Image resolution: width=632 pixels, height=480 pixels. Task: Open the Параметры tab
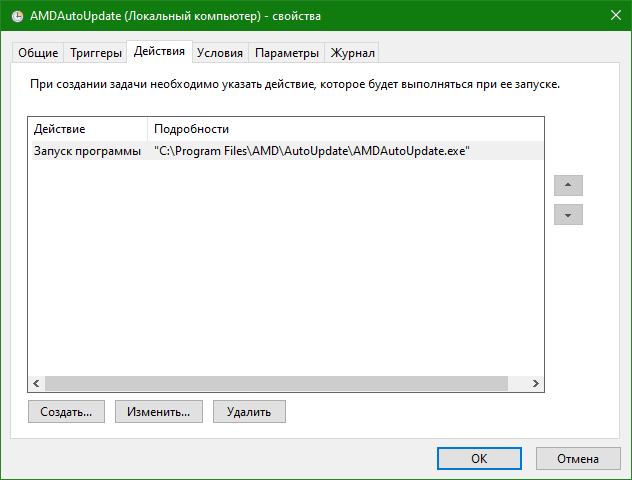[287, 53]
